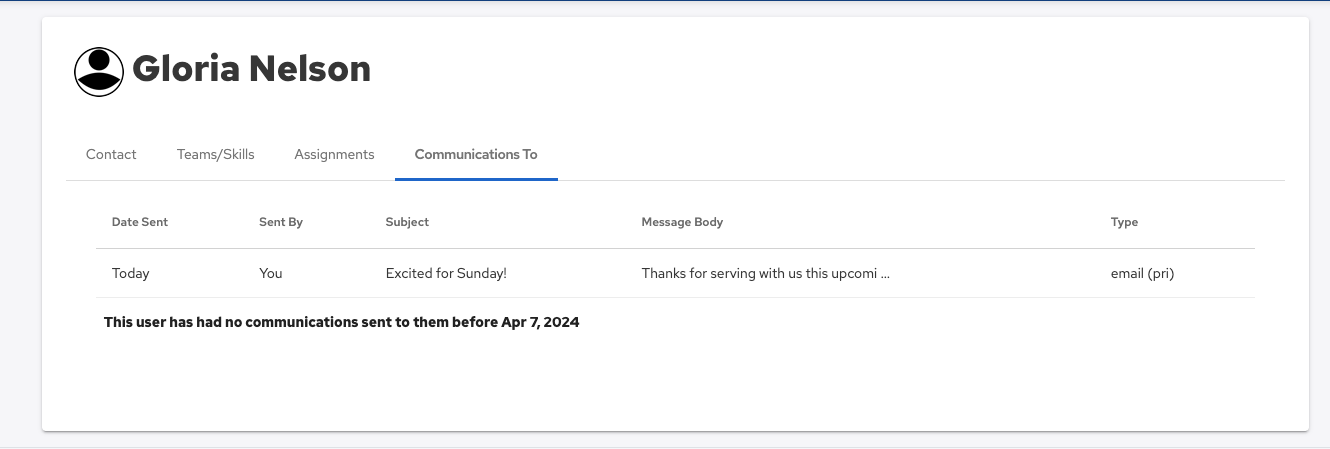Click the 'email (pri)' type cell
This screenshot has height=449, width=1330.
[1142, 273]
